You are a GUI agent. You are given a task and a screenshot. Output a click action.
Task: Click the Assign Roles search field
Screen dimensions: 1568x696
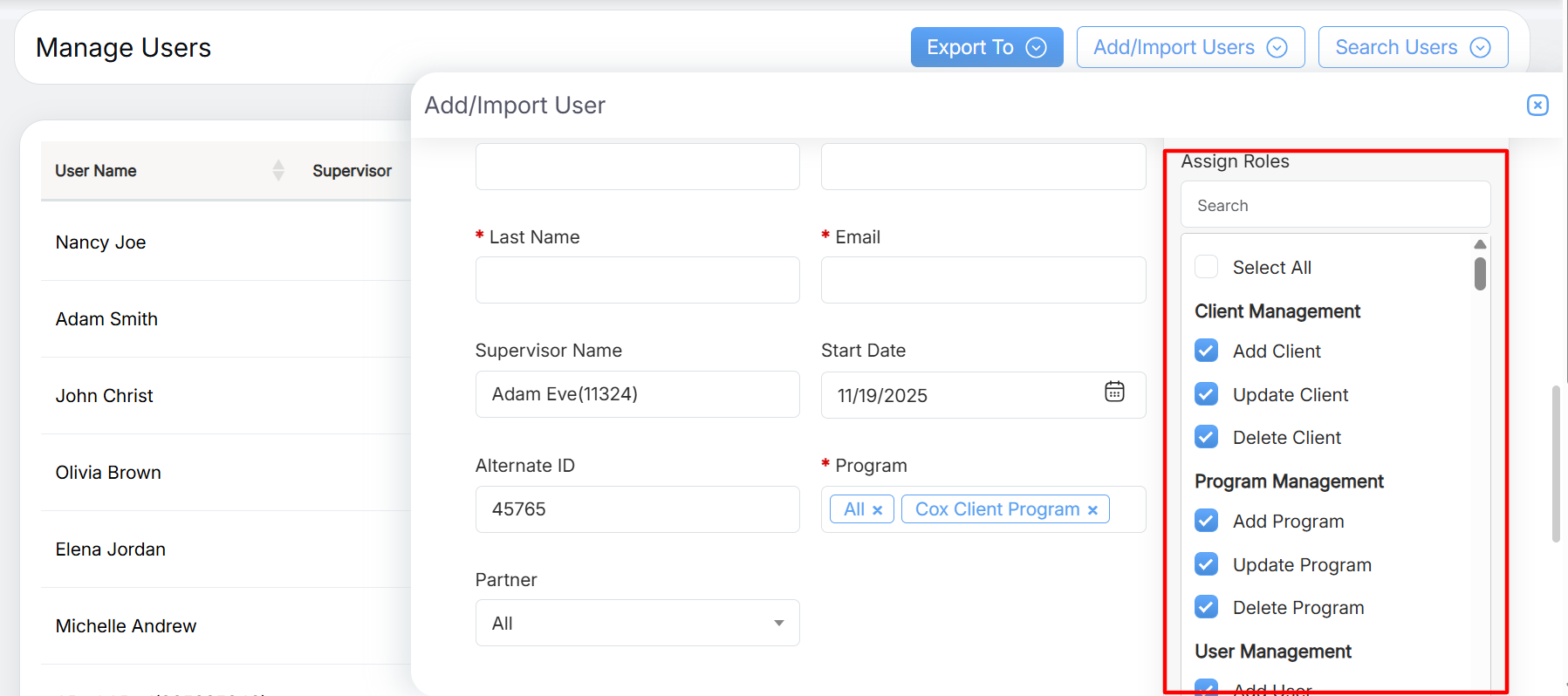pos(1335,206)
